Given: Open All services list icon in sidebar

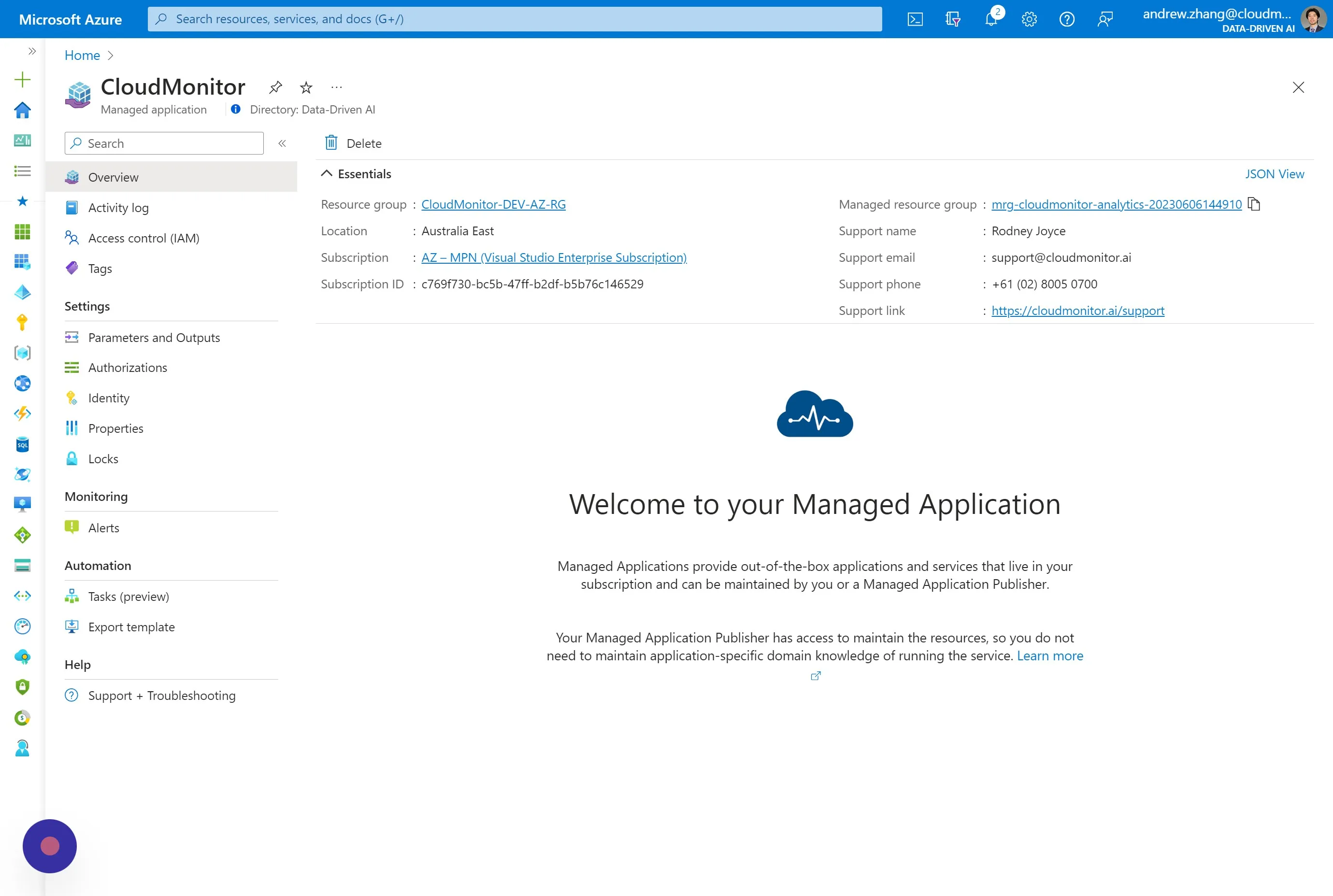Looking at the screenshot, I should click(x=22, y=171).
